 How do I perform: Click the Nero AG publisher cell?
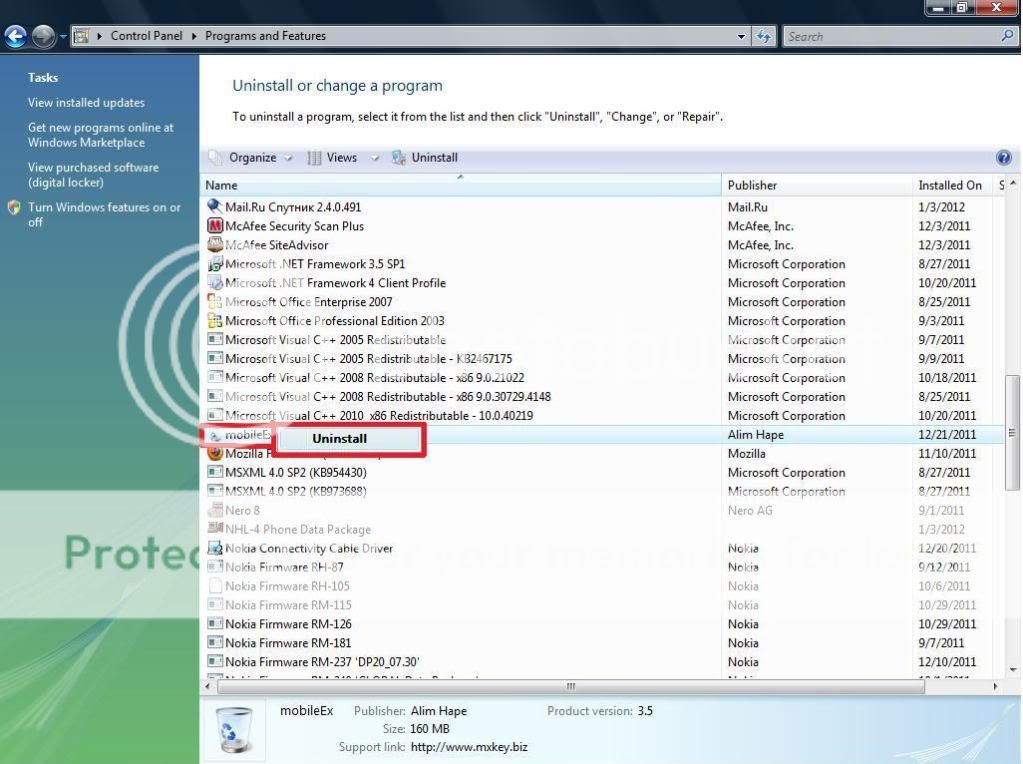point(750,510)
